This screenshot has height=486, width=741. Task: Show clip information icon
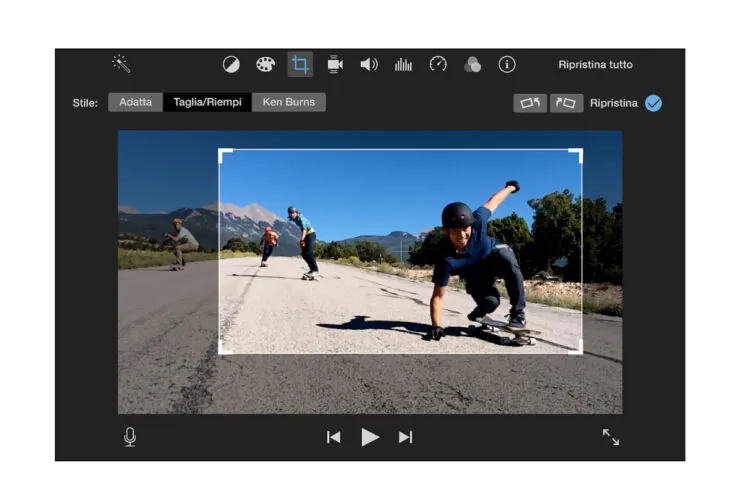pos(507,64)
